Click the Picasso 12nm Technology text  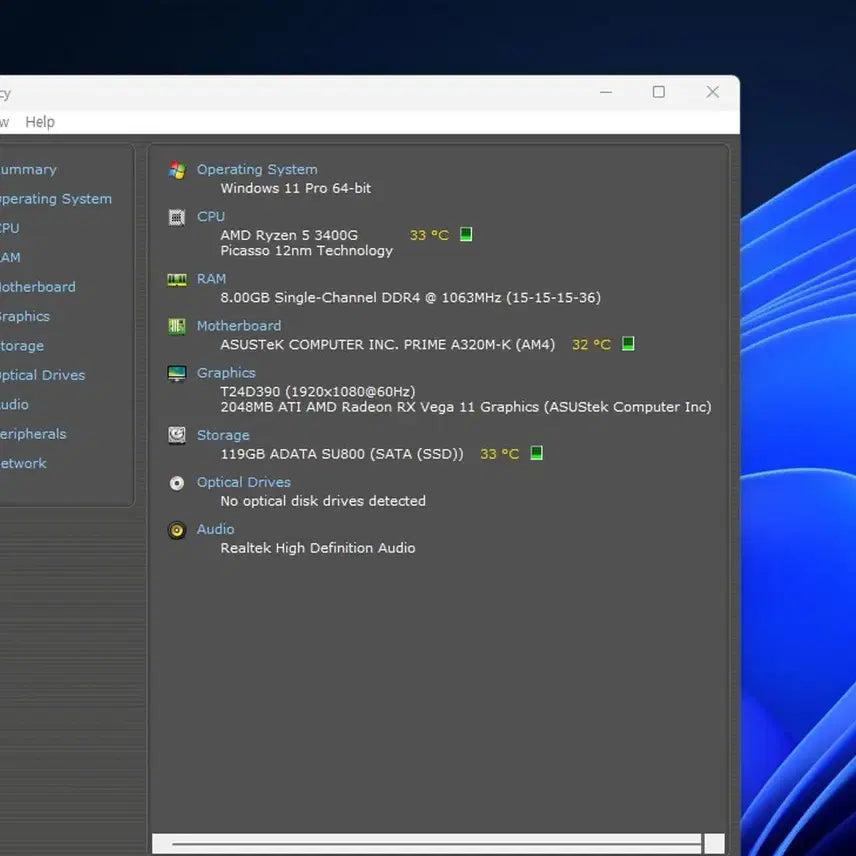click(306, 251)
